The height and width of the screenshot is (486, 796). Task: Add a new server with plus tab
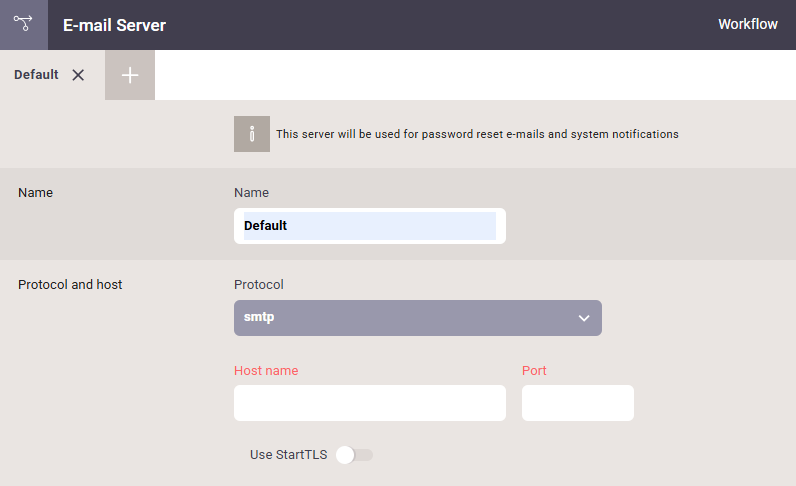[x=130, y=75]
